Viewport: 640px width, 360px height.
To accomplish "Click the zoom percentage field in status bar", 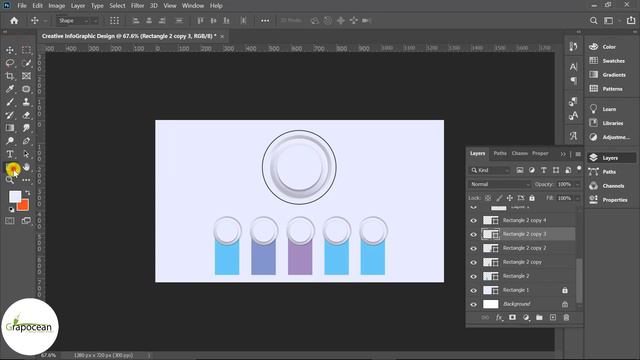I will click(x=48, y=355).
